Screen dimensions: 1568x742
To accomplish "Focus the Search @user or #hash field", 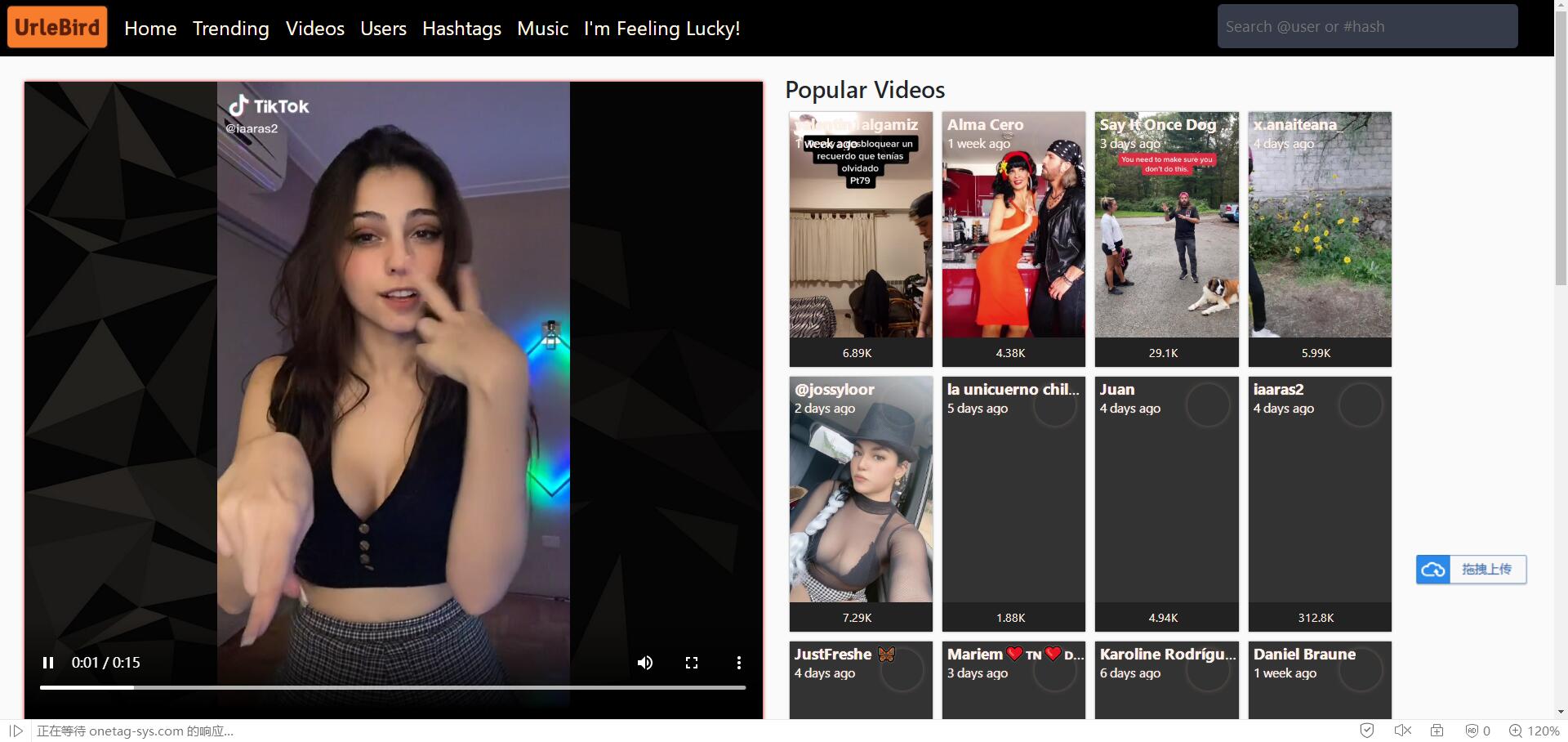I will 1367,26.
